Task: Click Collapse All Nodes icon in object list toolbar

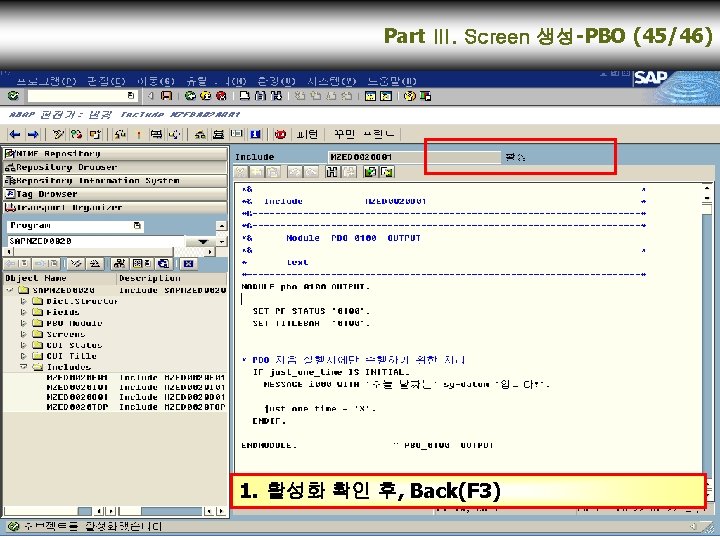Action: click(x=95, y=264)
